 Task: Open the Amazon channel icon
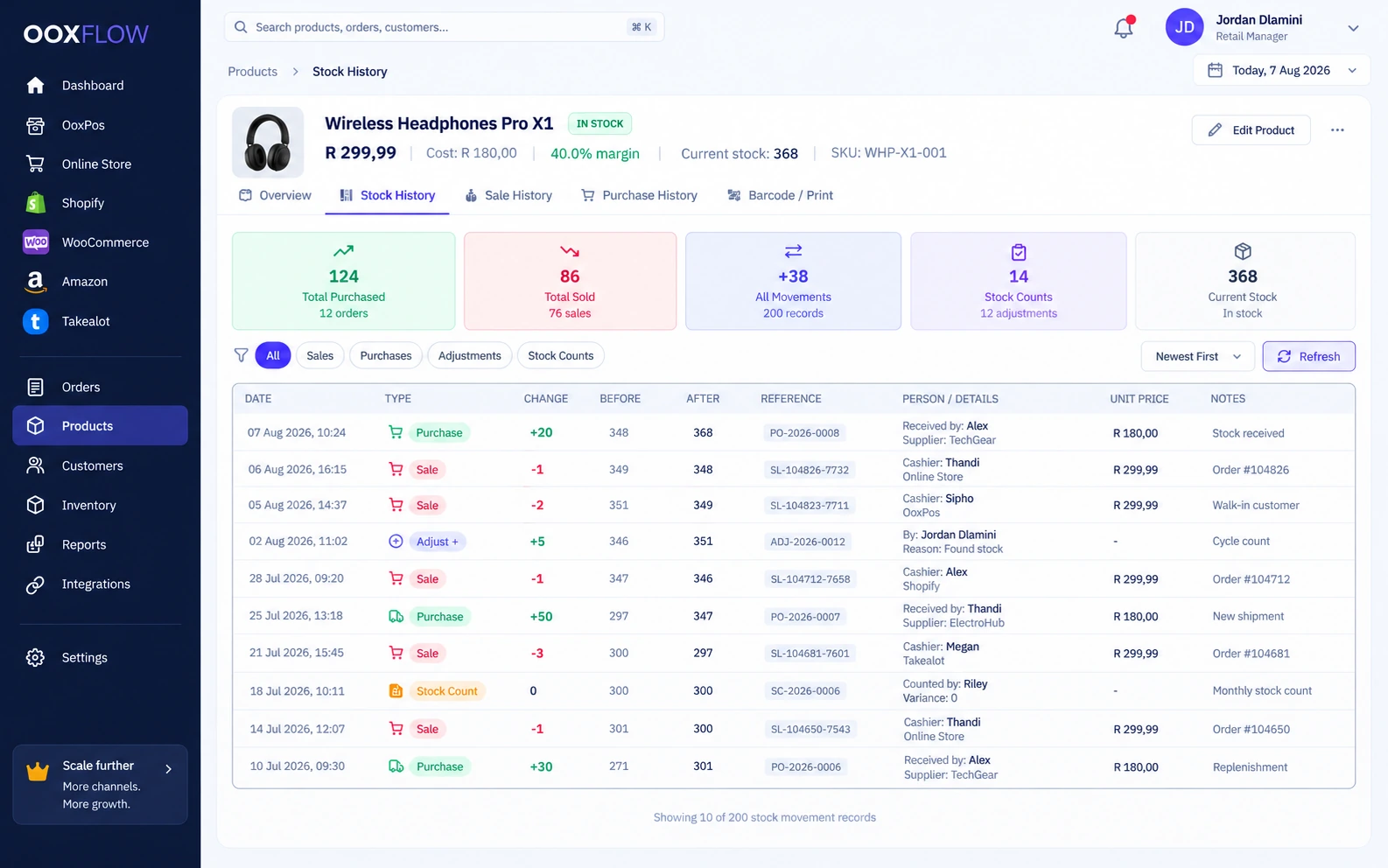[35, 282]
